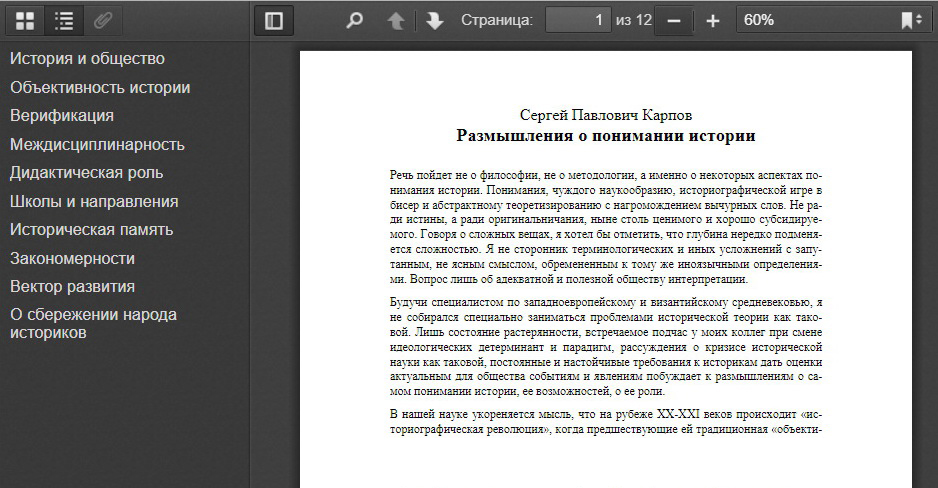Click the Страница: label
The width and height of the screenshot is (938, 488).
pos(497,20)
